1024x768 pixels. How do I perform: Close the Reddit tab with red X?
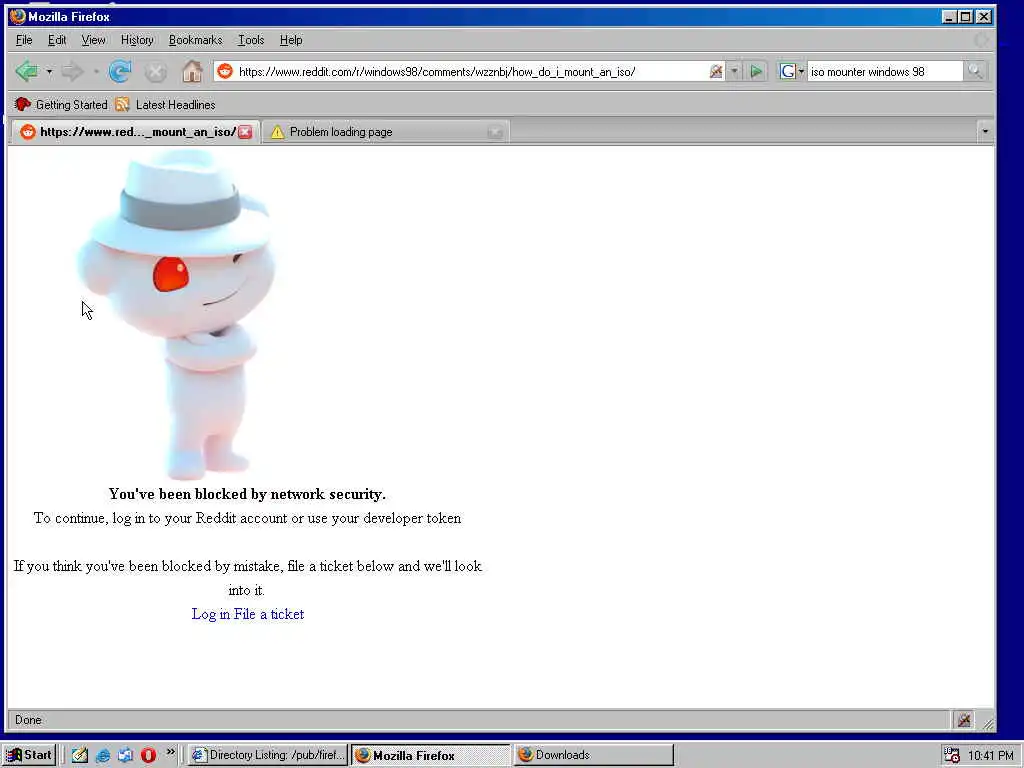pyautogui.click(x=245, y=132)
